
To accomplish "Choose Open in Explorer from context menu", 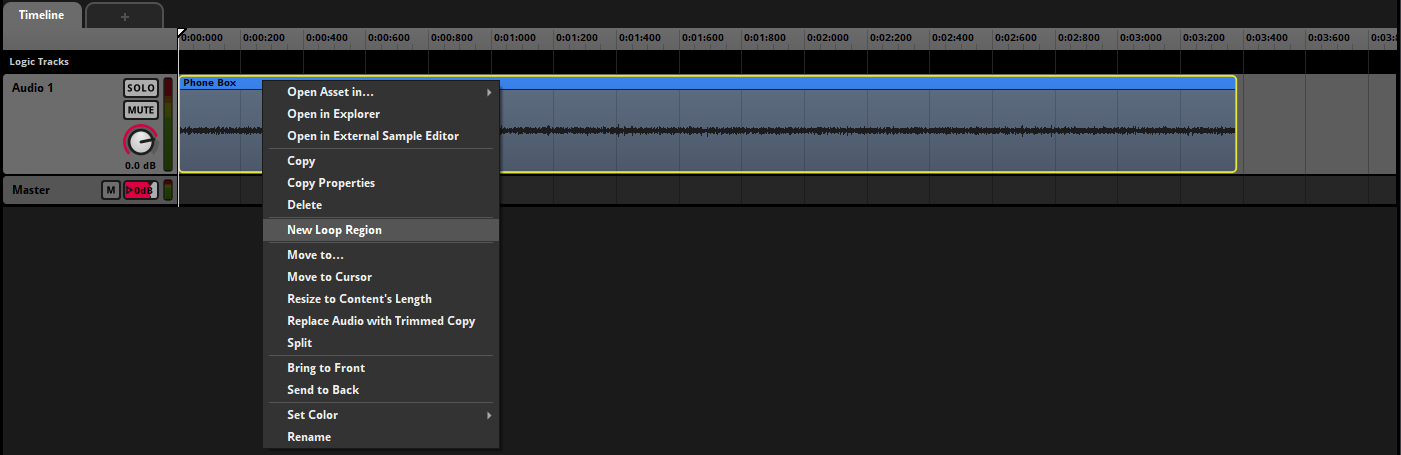I will 380,114.
